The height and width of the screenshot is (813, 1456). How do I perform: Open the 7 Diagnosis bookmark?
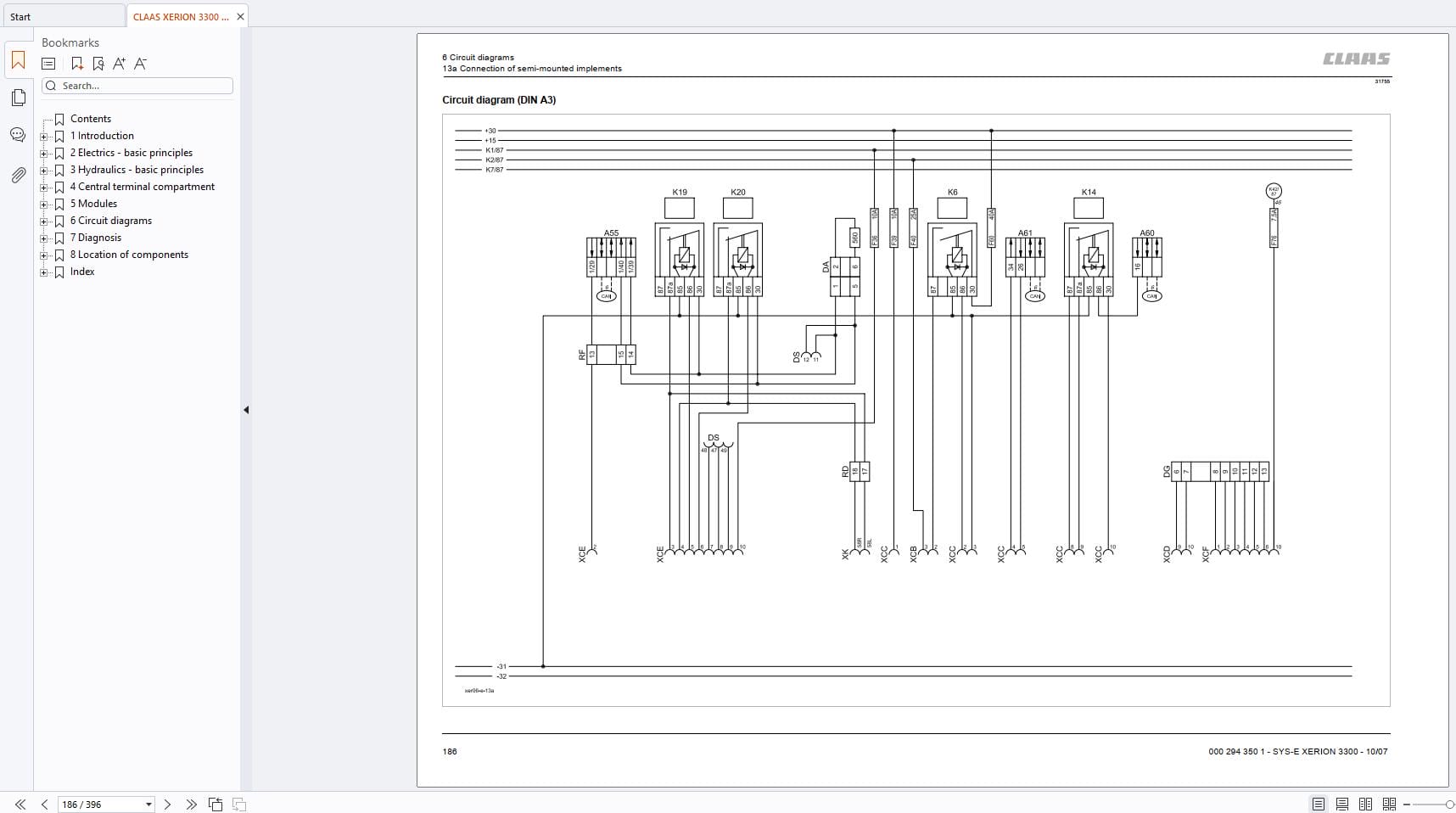95,238
